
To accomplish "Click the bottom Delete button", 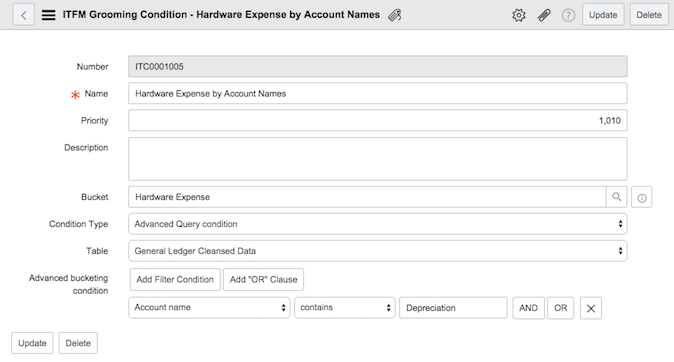I will (x=78, y=343).
